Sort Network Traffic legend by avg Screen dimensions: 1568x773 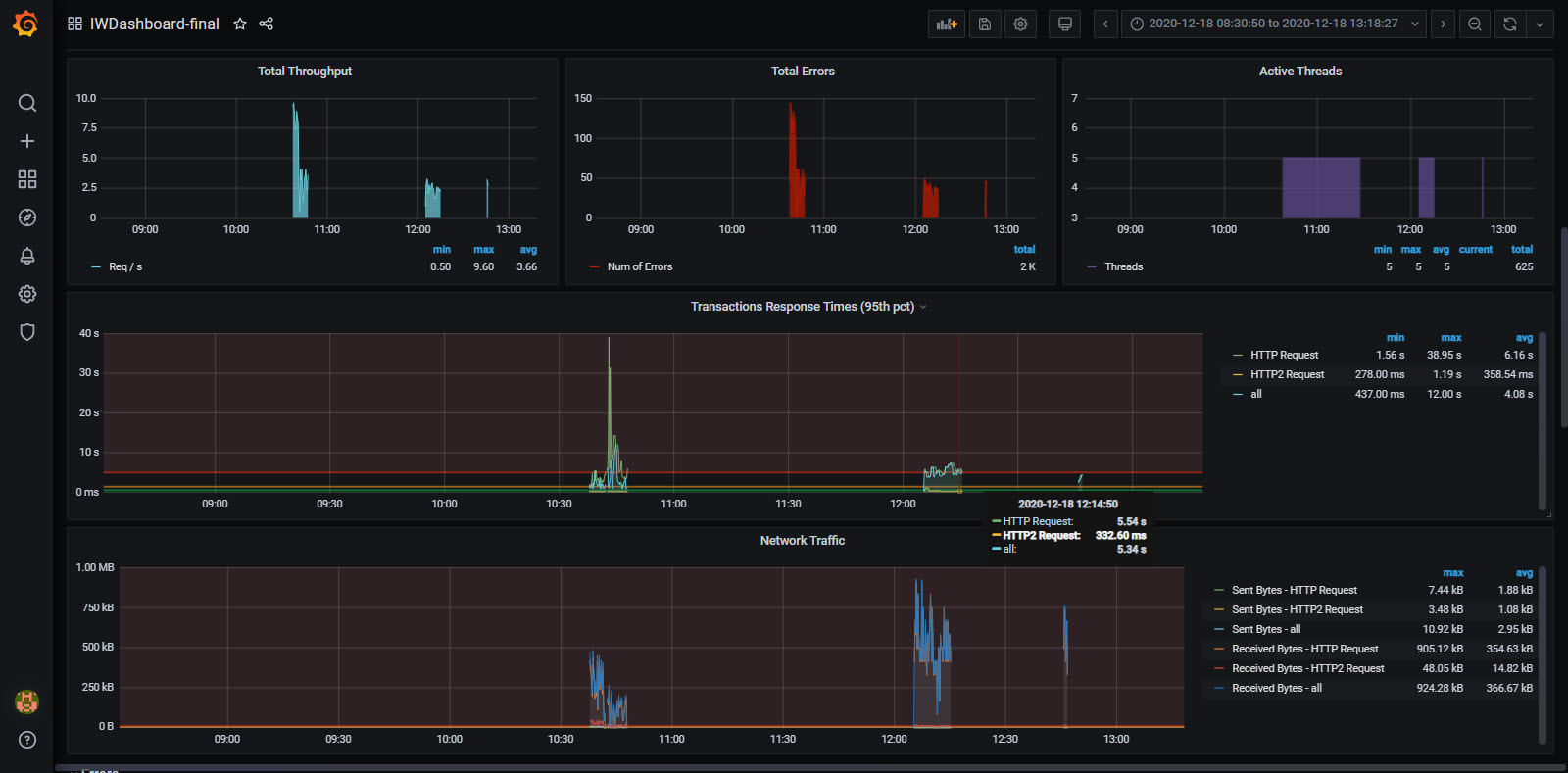click(1524, 573)
